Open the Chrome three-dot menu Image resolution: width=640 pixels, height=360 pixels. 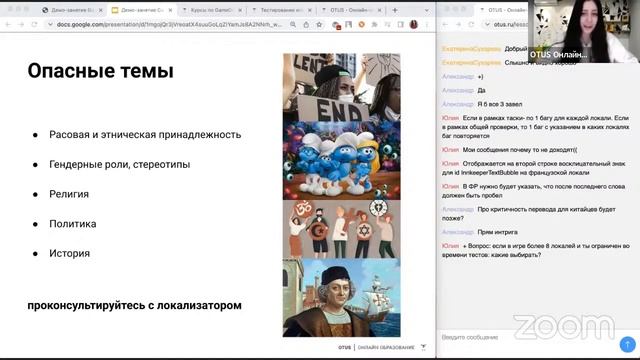(427, 24)
